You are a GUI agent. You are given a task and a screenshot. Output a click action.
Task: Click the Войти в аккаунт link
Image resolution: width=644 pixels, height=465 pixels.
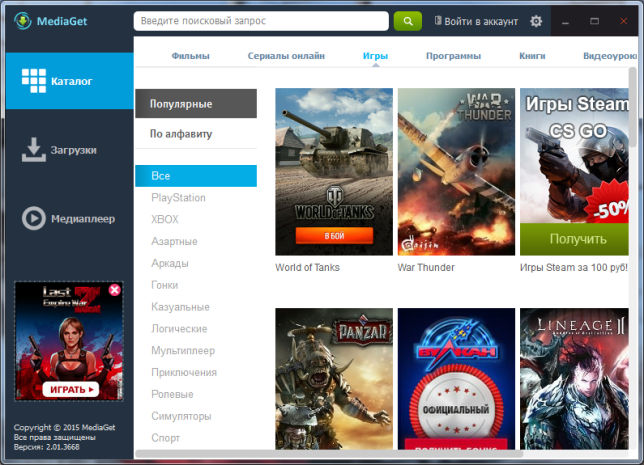481,21
